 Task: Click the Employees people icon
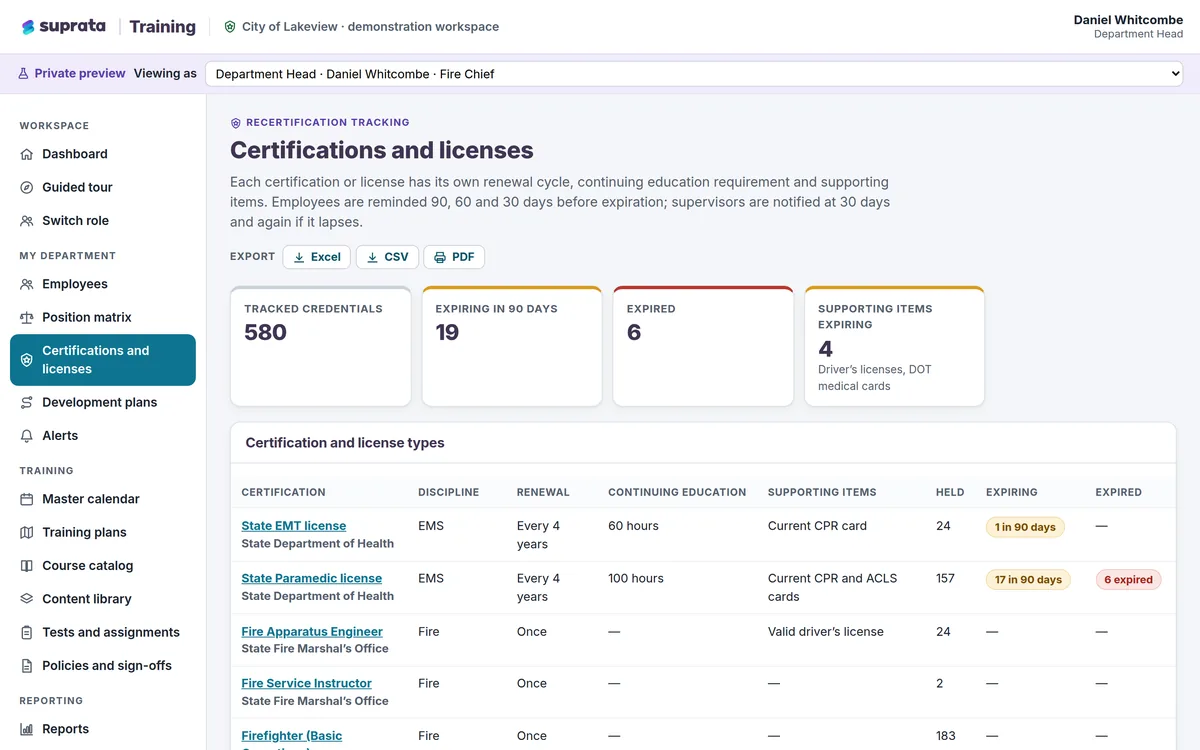[27, 284]
